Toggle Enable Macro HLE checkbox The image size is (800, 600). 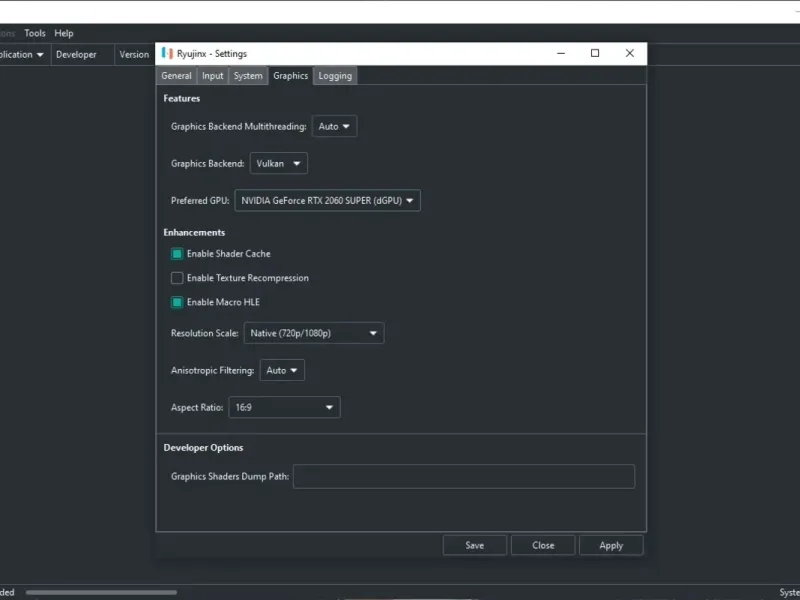177,303
